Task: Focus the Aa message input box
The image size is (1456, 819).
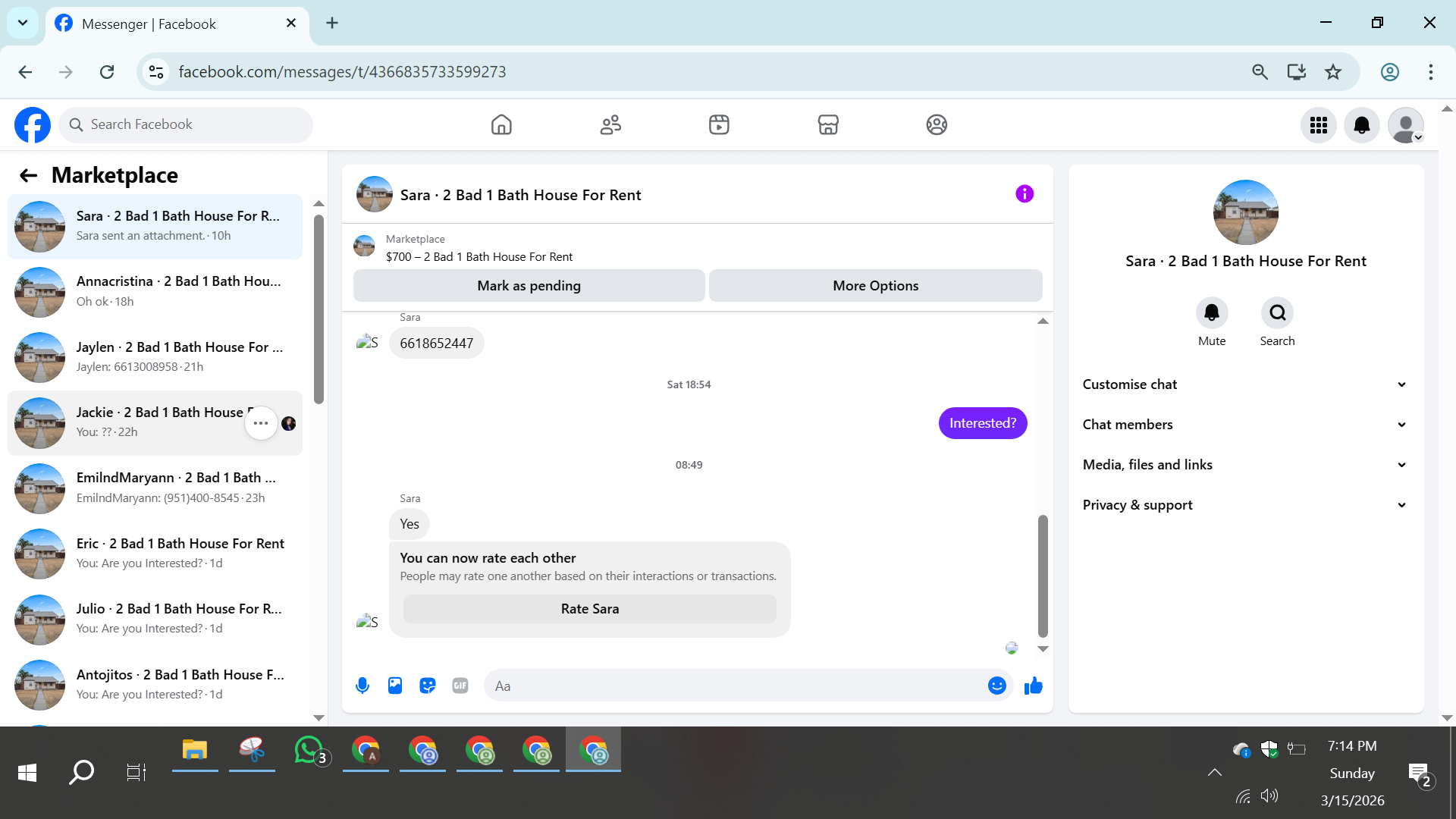Action: (748, 686)
